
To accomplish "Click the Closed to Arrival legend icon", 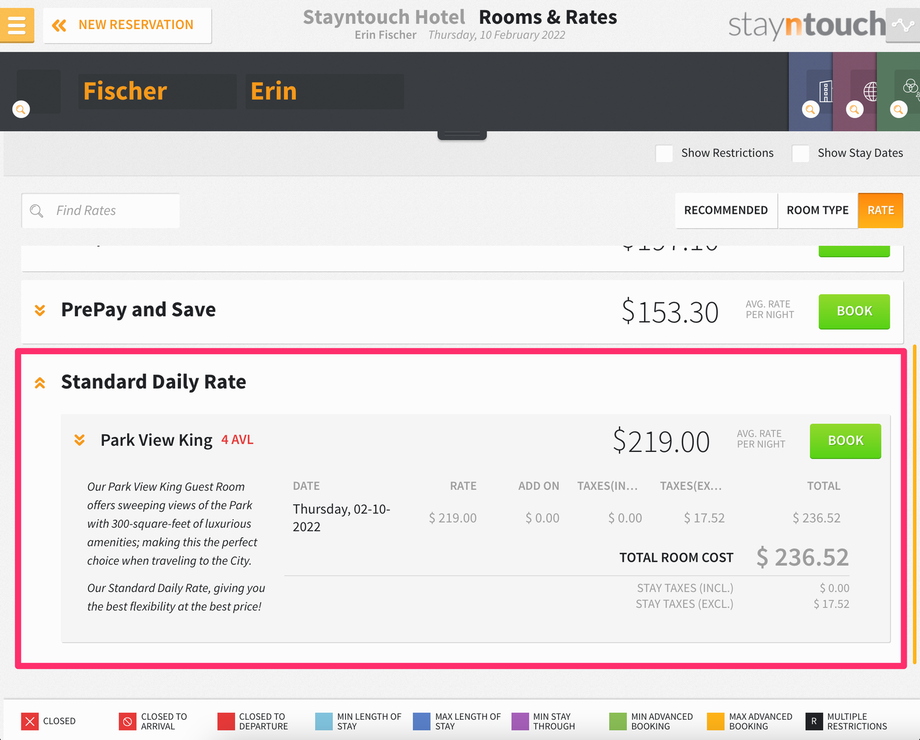I will (x=127, y=721).
